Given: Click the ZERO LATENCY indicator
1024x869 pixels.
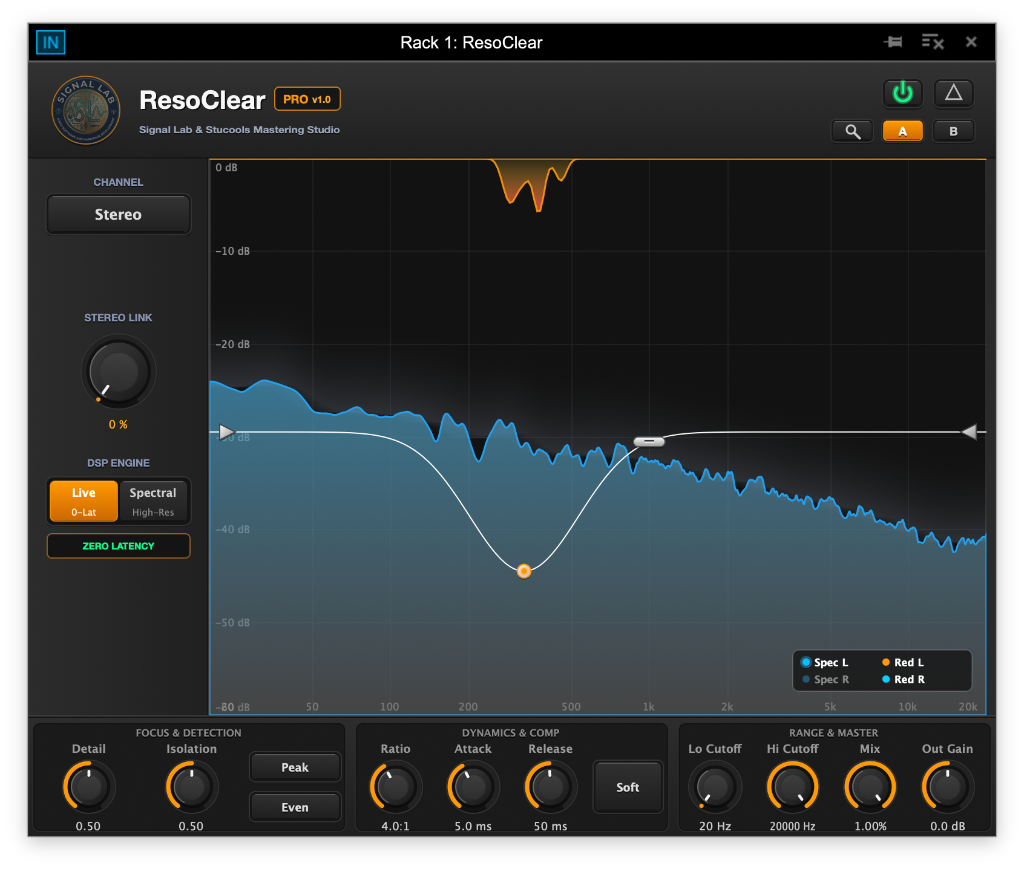Looking at the screenshot, I should click(118, 546).
